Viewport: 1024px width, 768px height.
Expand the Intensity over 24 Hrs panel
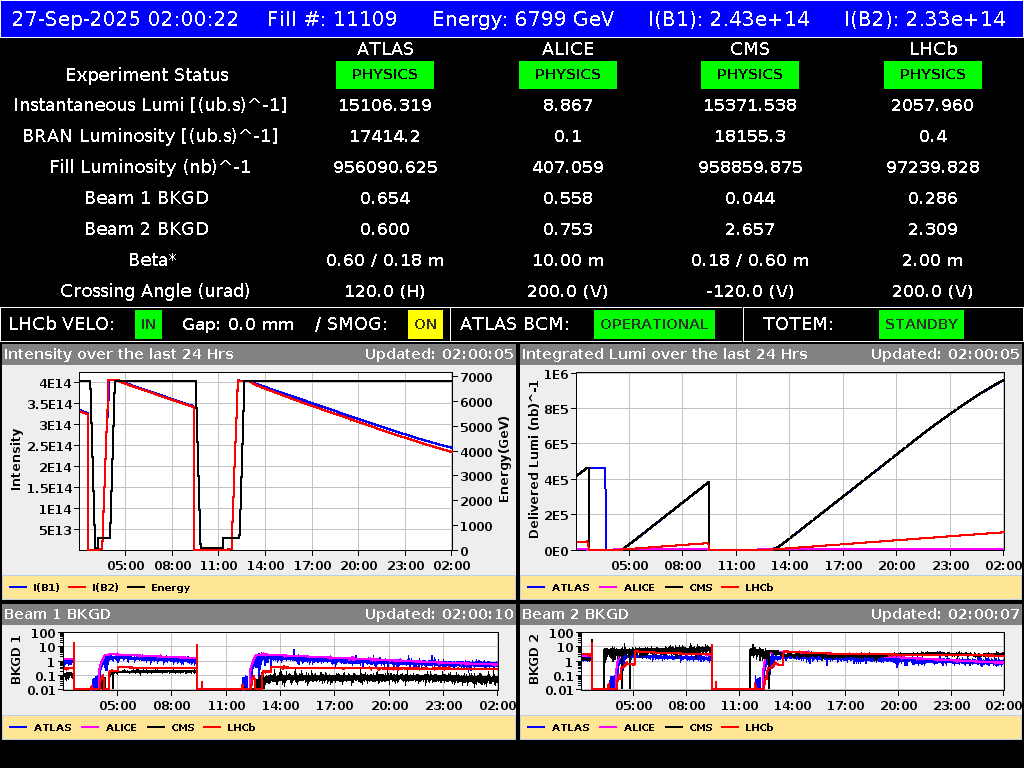coord(120,353)
